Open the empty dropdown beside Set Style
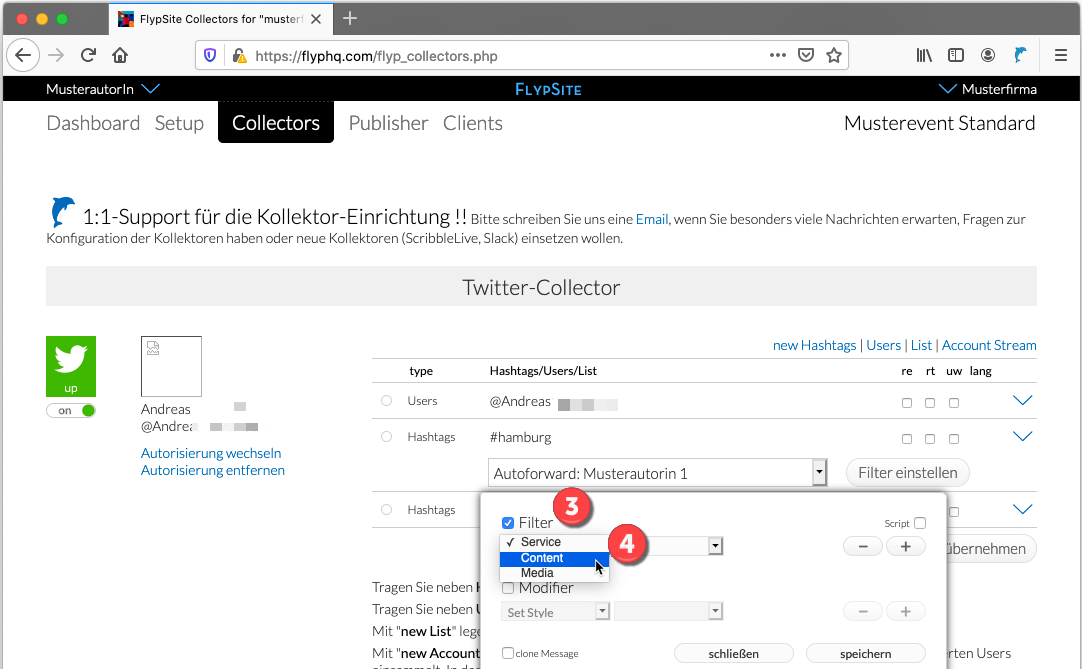Image resolution: width=1082 pixels, height=669 pixels. 668,611
